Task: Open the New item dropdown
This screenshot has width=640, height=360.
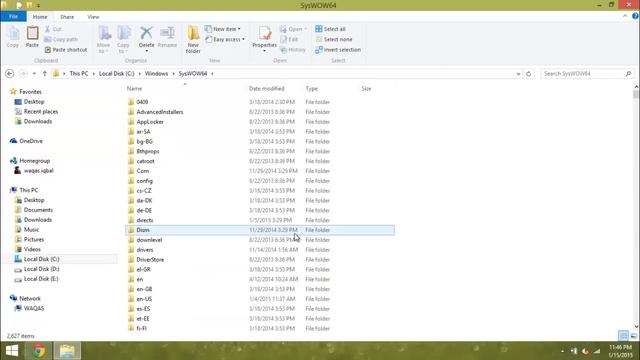Action: (223, 29)
